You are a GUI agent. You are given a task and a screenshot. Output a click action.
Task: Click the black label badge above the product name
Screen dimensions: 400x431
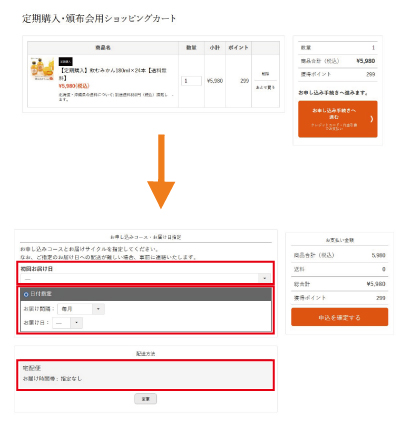(66, 62)
